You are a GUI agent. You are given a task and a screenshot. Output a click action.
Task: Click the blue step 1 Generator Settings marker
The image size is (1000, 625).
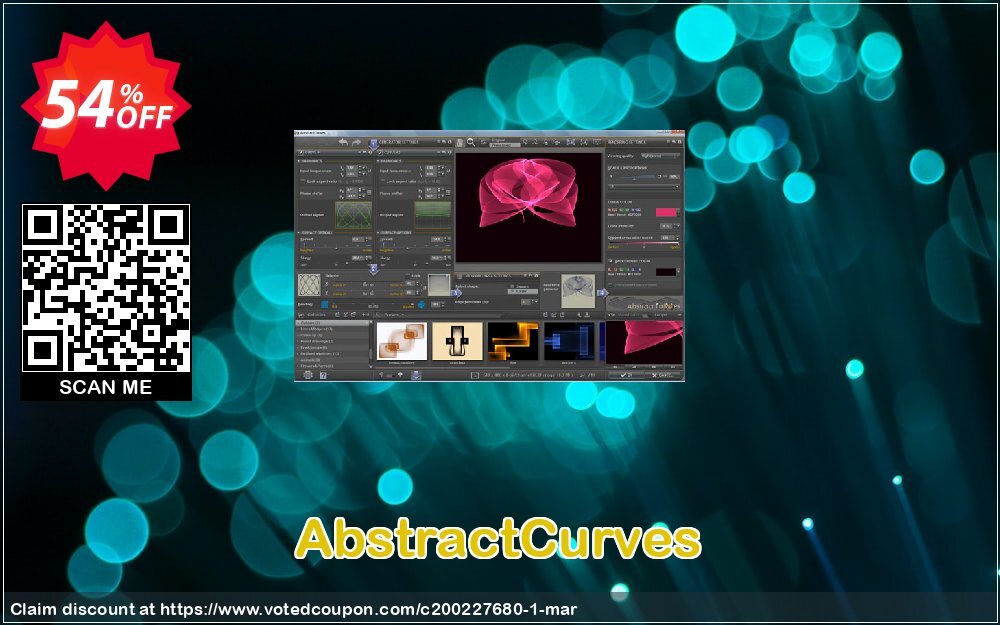(x=373, y=144)
